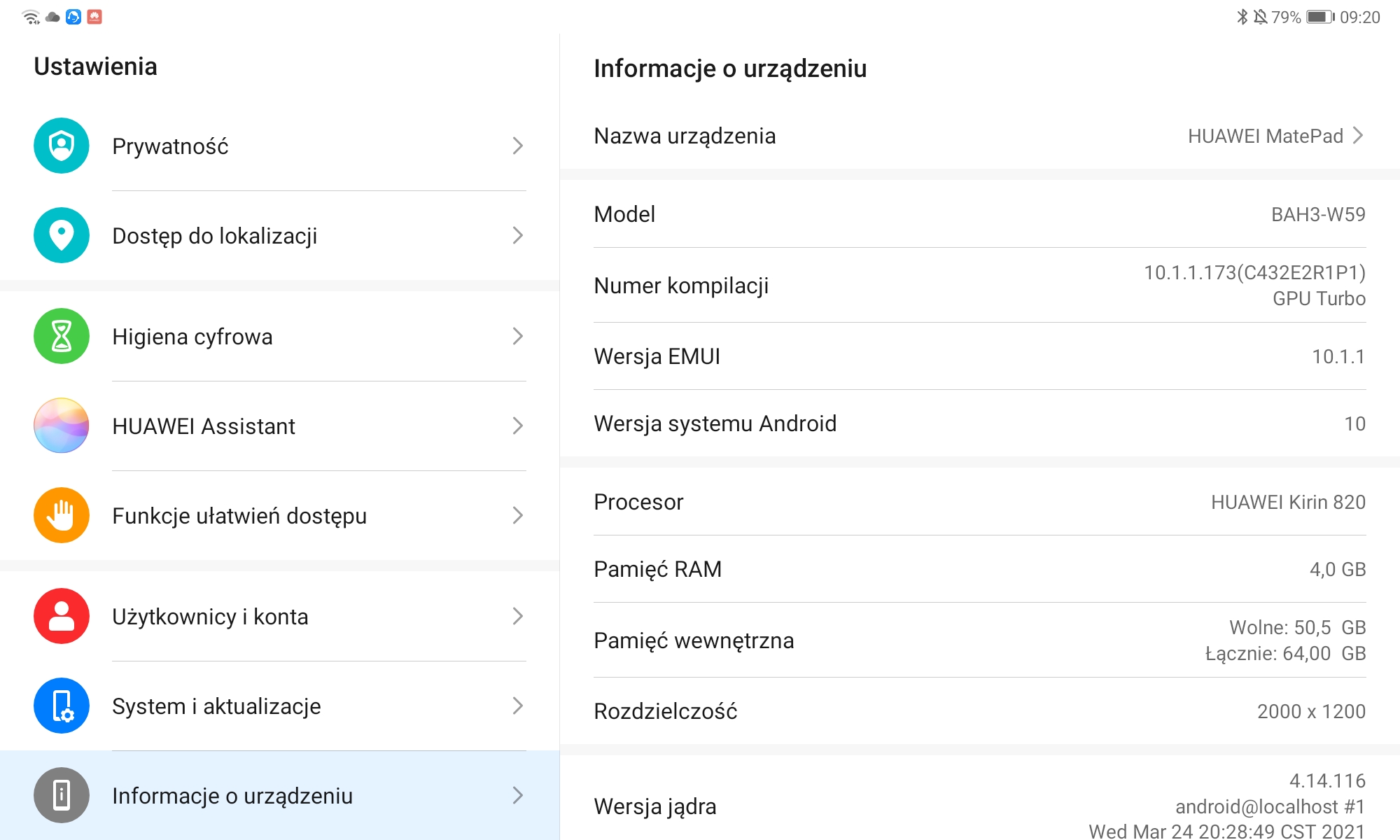Click the Bluetooth status bar icon
This screenshot has width=1400, height=840.
(x=1242, y=17)
